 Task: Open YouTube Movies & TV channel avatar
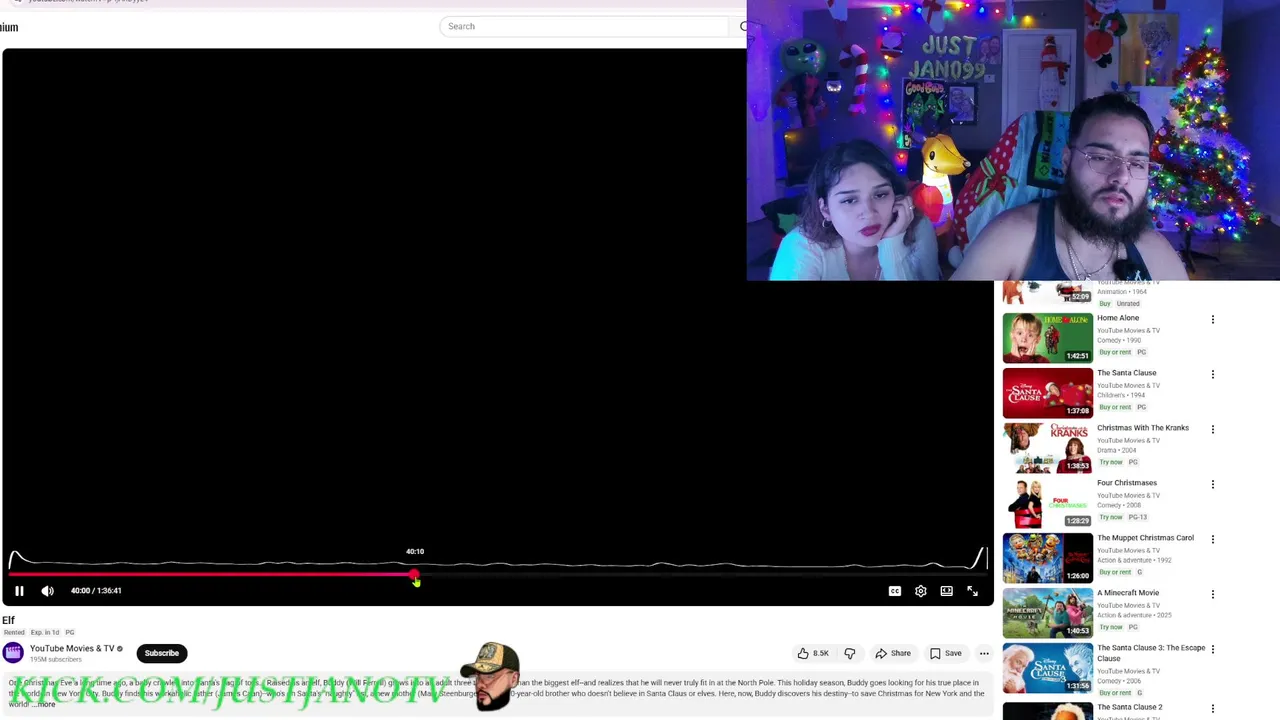tap(13, 653)
